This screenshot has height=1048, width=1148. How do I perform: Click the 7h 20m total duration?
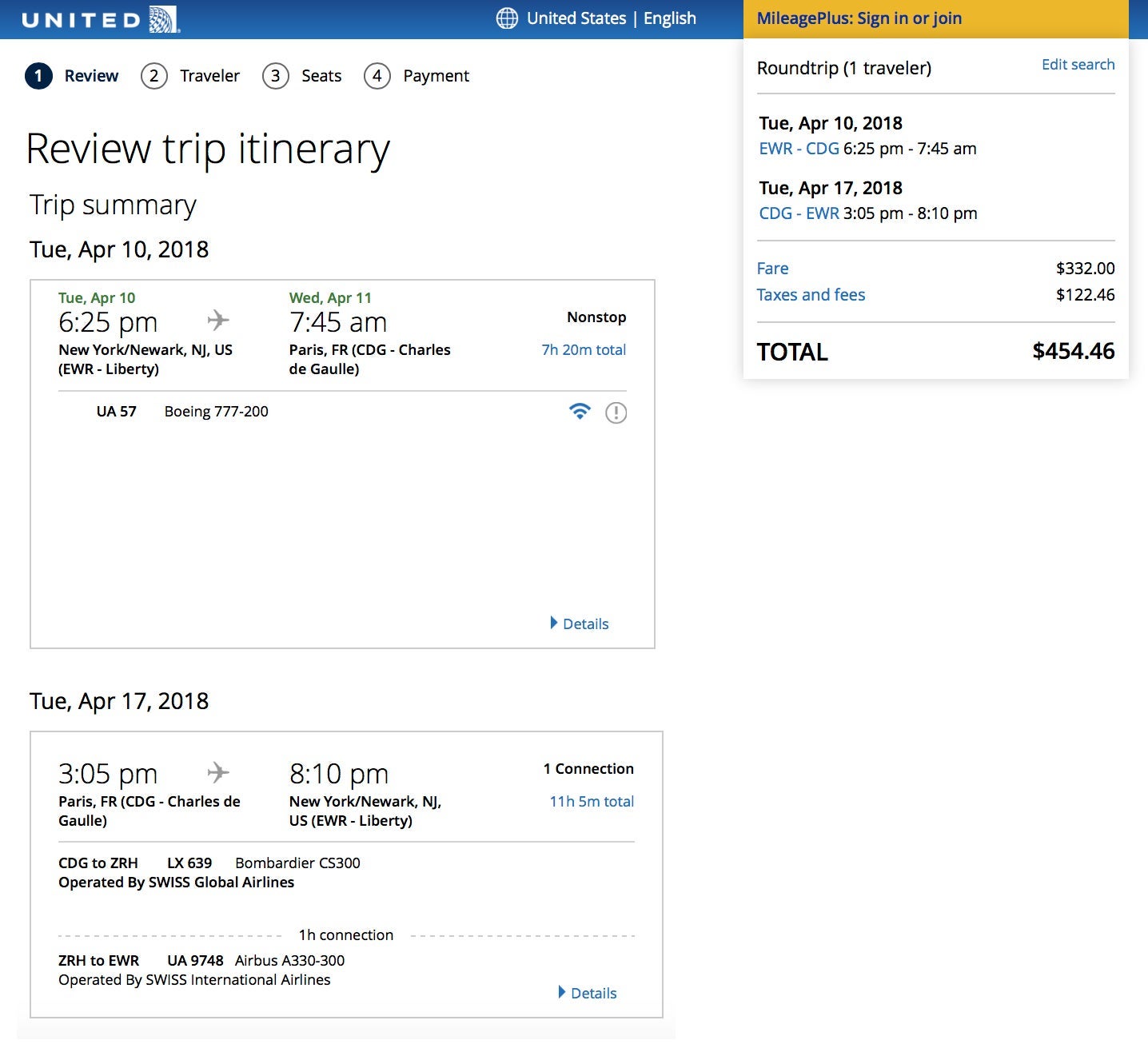click(x=584, y=349)
